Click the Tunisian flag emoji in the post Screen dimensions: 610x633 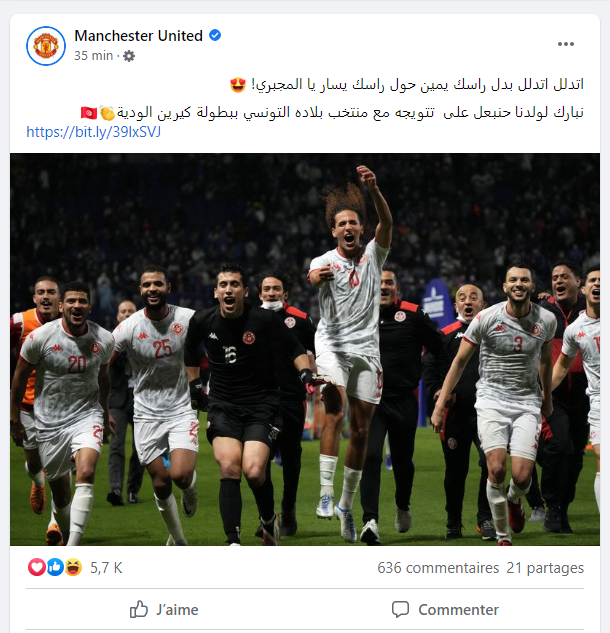[89, 113]
